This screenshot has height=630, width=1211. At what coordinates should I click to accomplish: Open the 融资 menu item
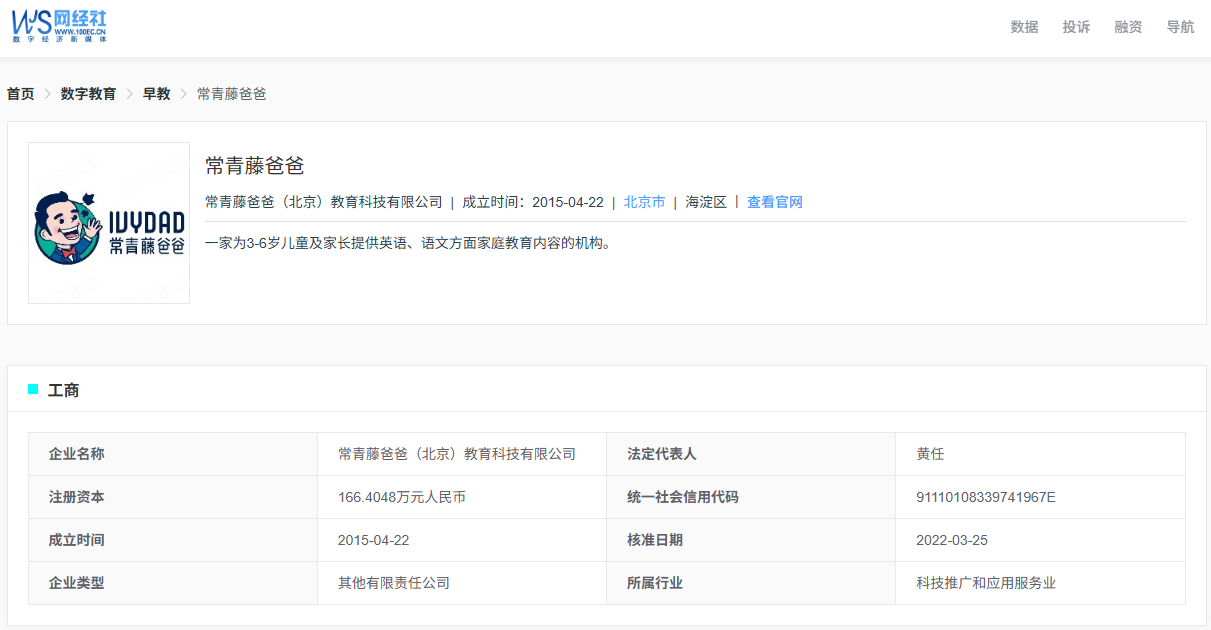tap(1128, 27)
